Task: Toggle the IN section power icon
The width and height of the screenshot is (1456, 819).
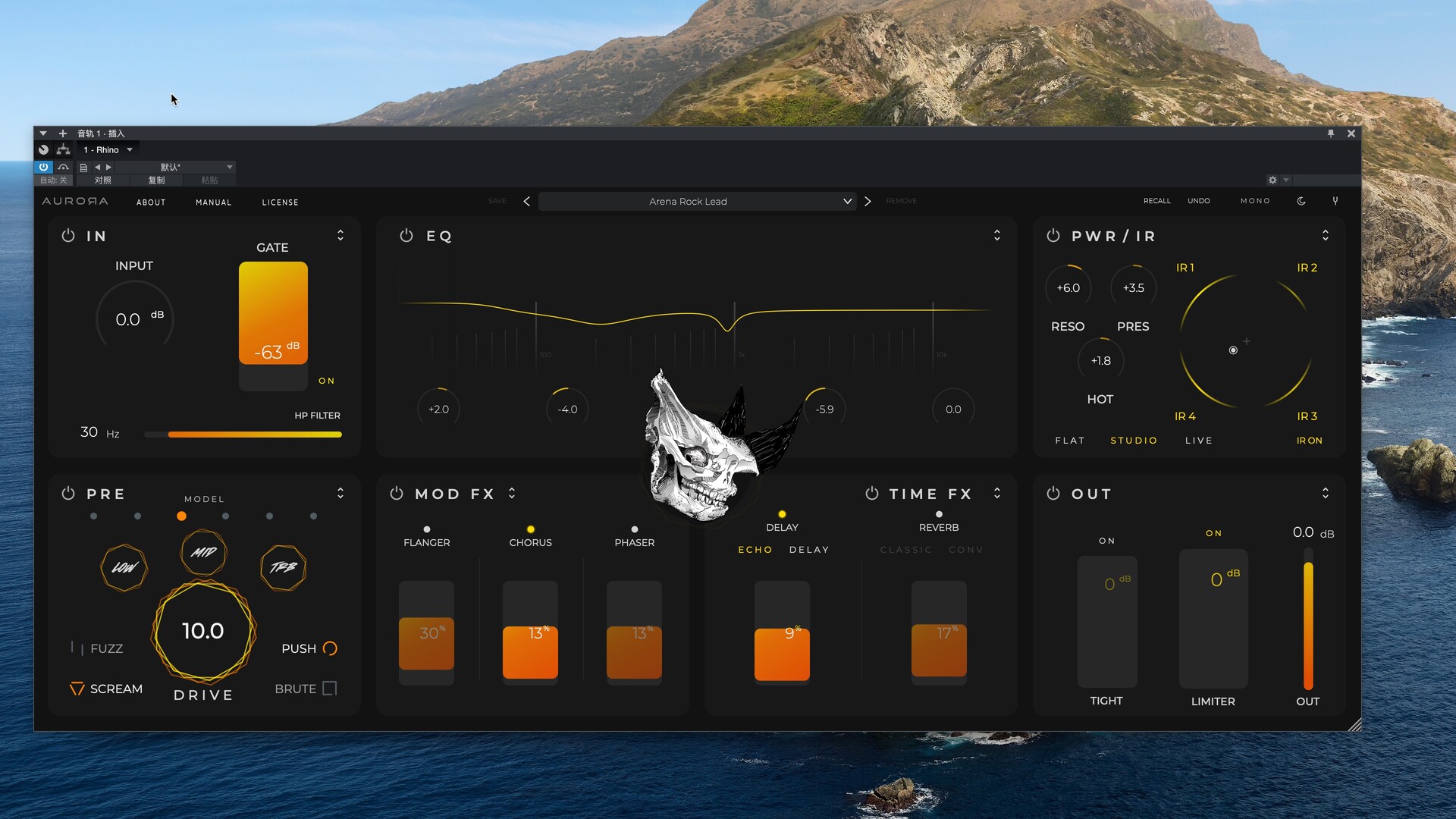Action: click(68, 236)
